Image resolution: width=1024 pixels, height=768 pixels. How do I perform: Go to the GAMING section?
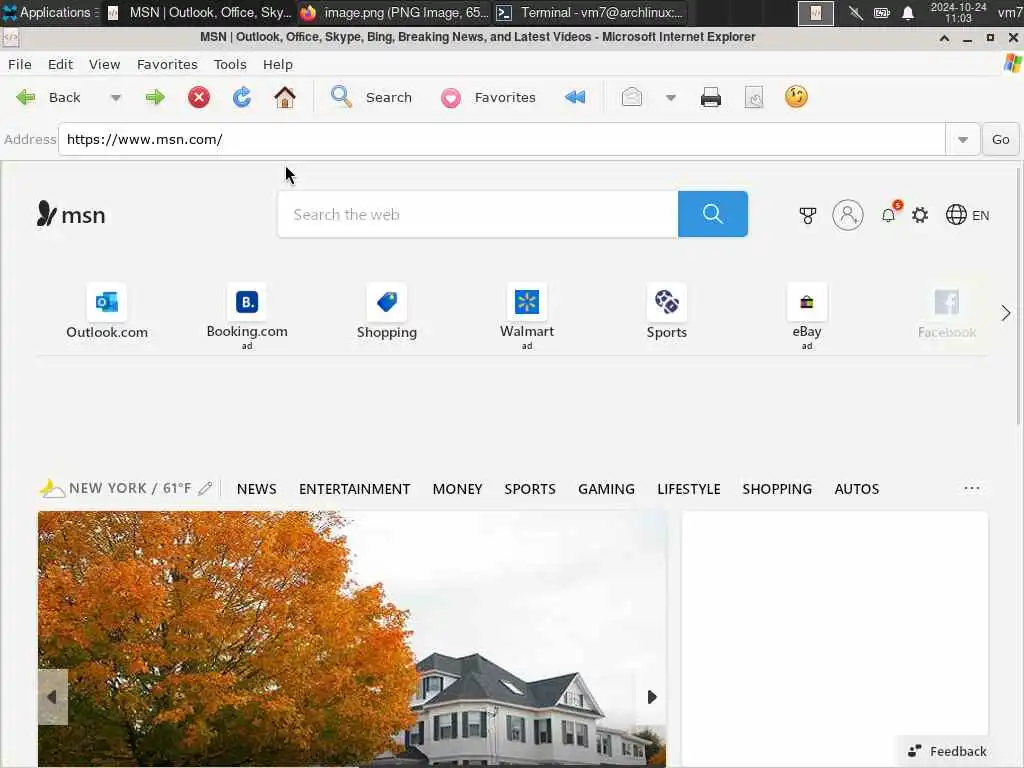[606, 488]
